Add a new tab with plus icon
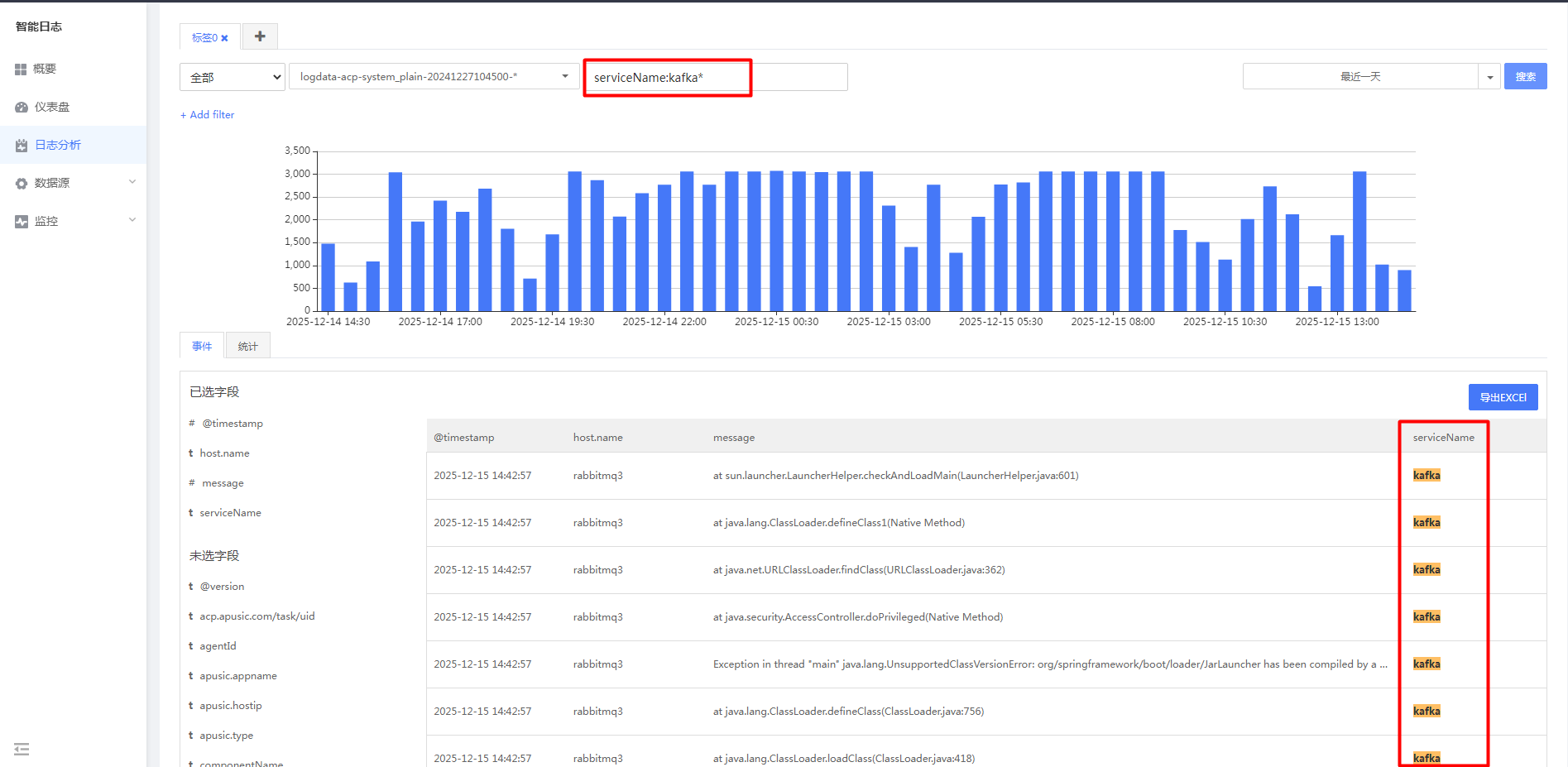This screenshot has width=1568, height=767. pos(260,36)
